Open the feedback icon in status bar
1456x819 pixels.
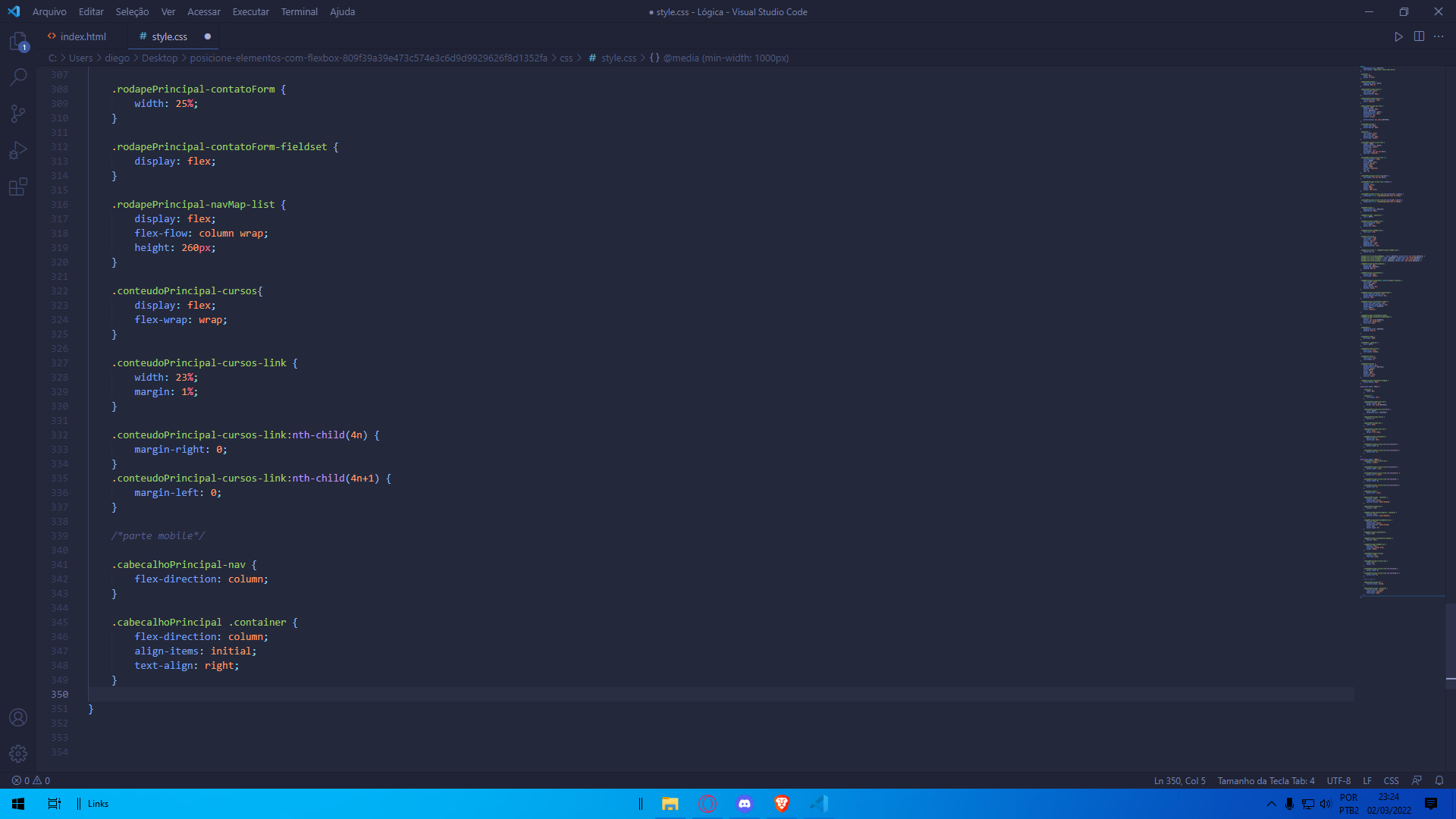coord(1417,780)
